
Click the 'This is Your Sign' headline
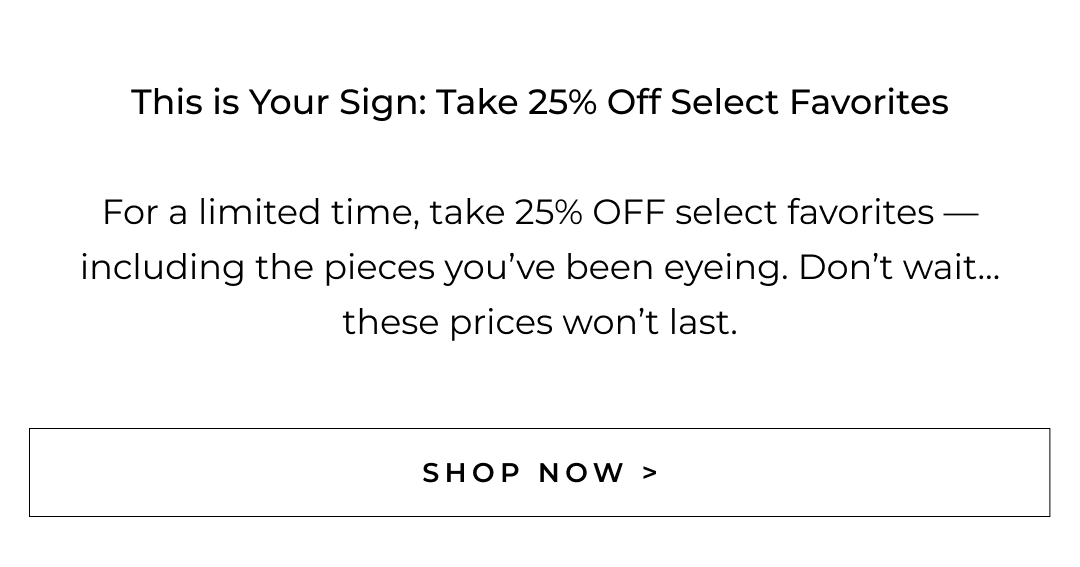(x=278, y=102)
